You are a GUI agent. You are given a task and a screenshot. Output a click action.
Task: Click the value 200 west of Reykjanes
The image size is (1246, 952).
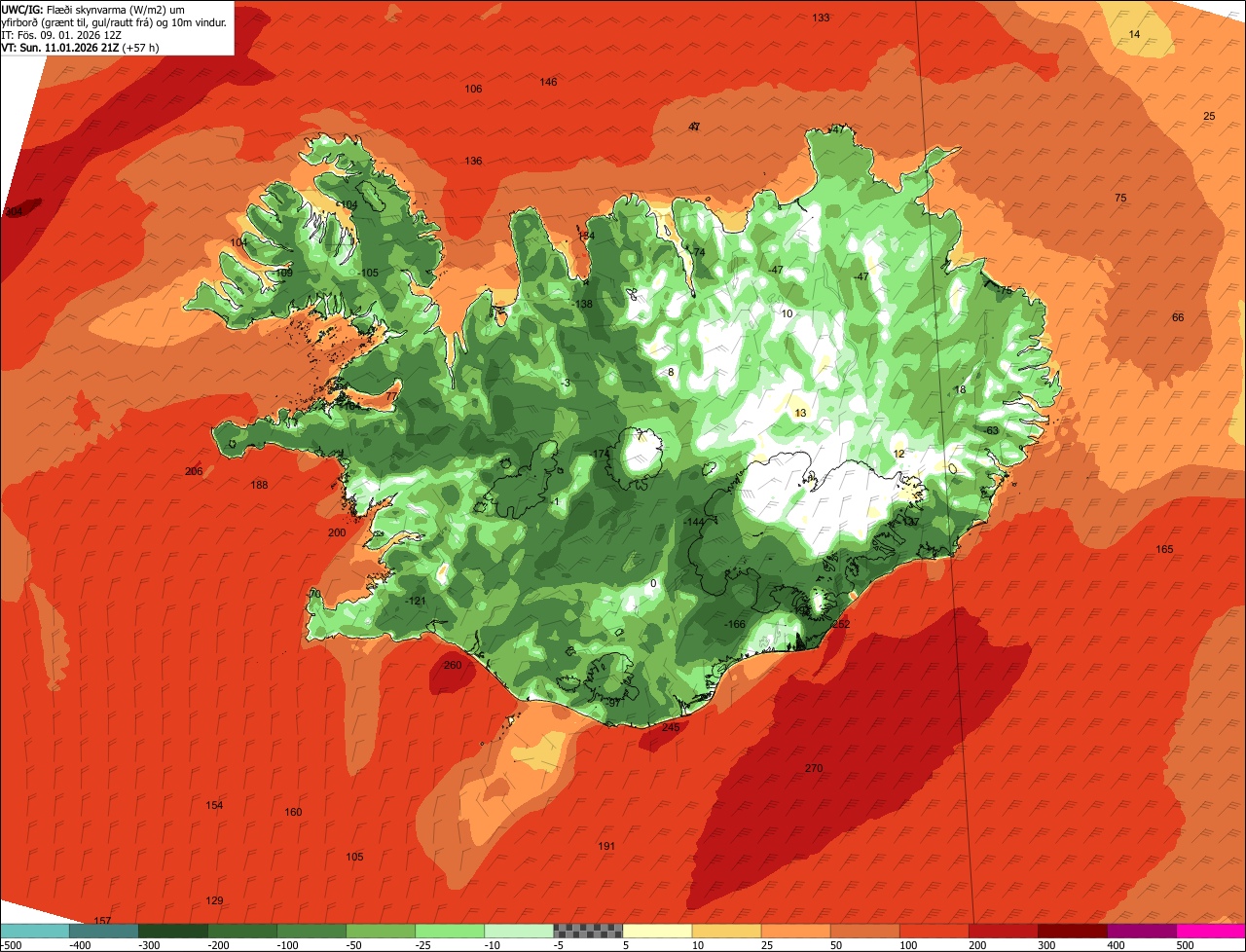click(337, 532)
